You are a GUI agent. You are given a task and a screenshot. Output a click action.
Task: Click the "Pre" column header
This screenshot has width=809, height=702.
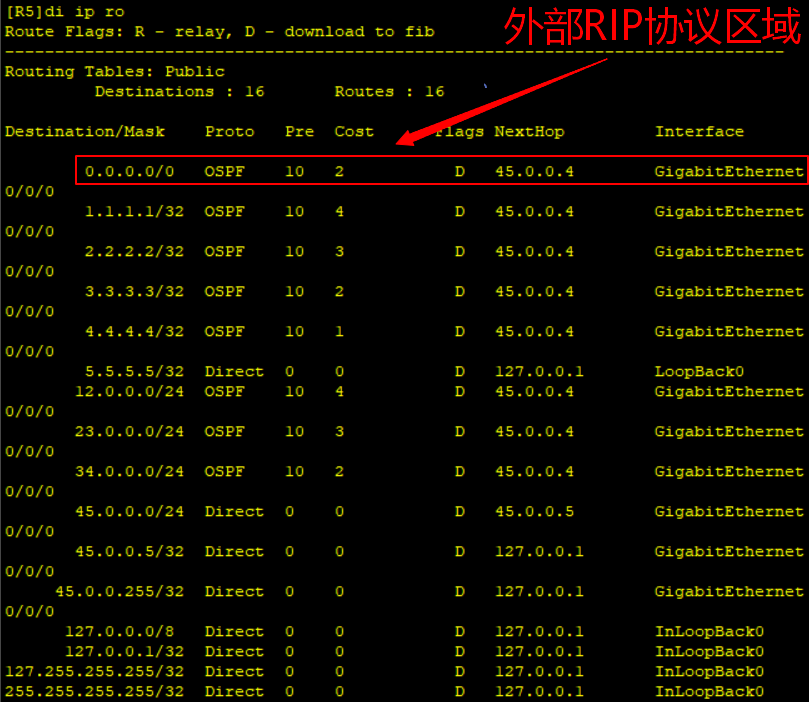[x=300, y=132]
